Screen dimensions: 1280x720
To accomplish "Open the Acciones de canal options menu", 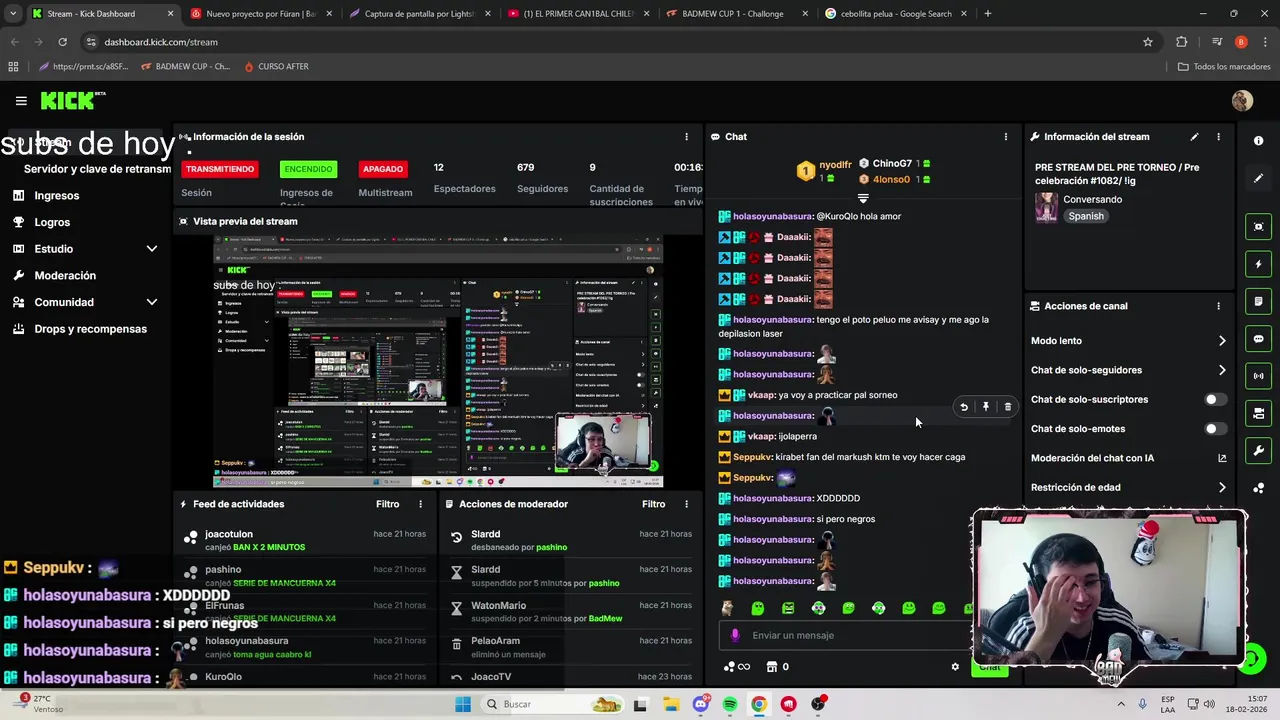I will click(1218, 306).
